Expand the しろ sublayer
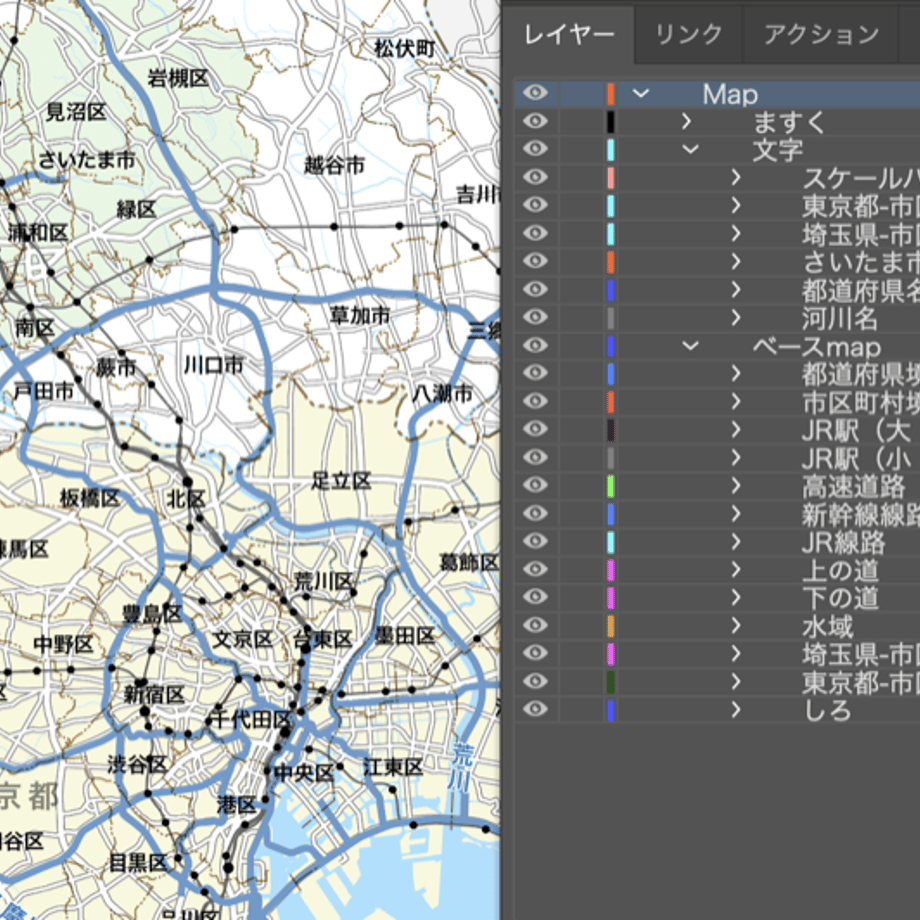This screenshot has height=920, width=920. [x=736, y=709]
